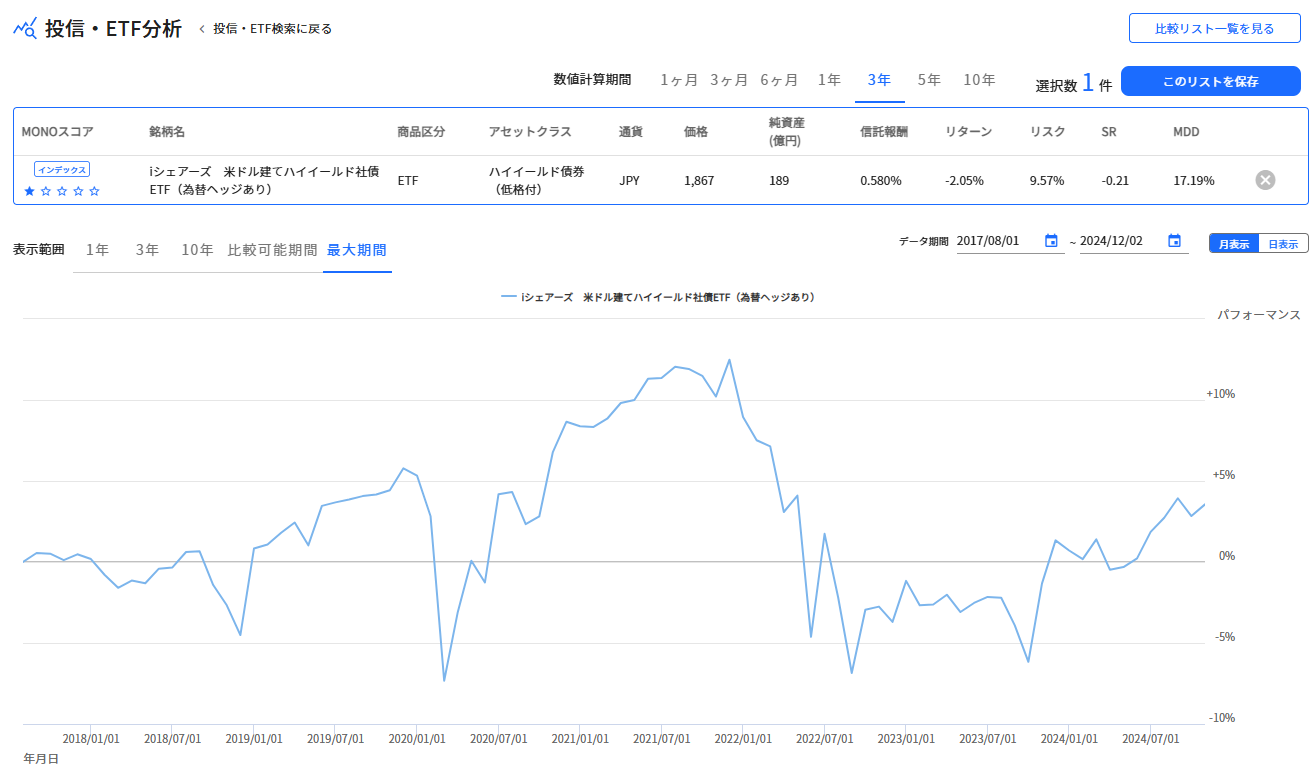This screenshot has width=1314, height=781.
Task: Open the end date calendar icon
Action: coord(1175,241)
